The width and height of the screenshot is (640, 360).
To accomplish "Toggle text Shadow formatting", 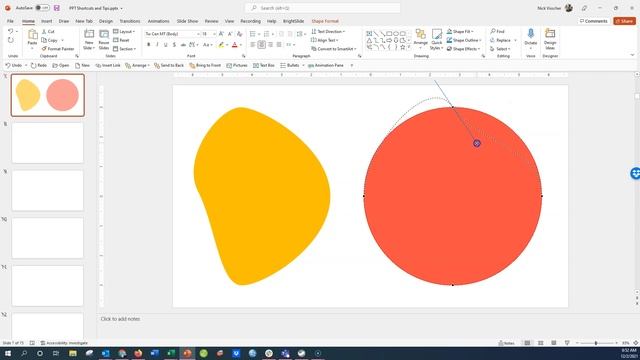I will 174,44.
